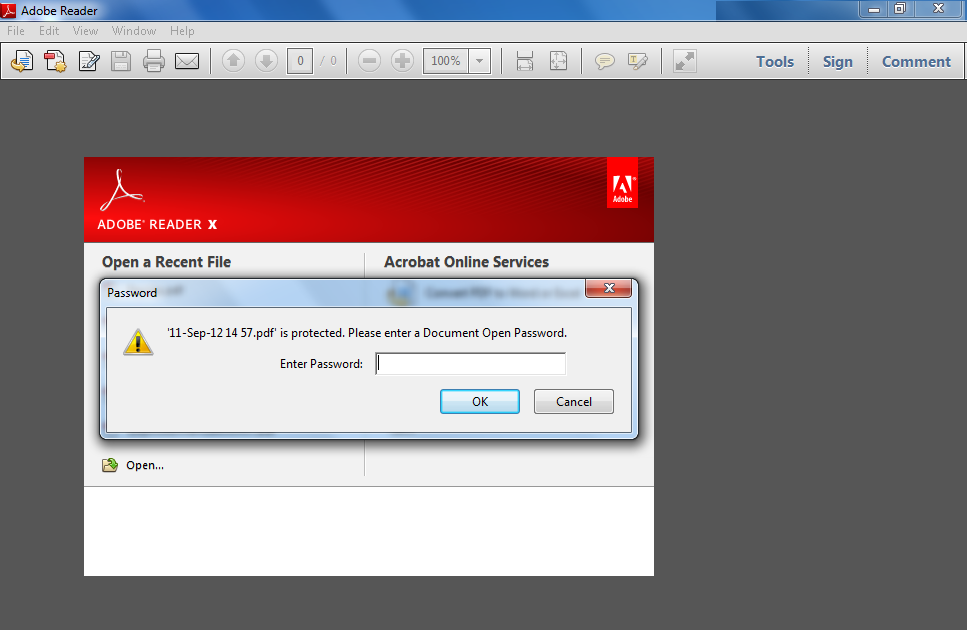Close the Password dialog with X
The width and height of the screenshot is (967, 630).
pos(608,288)
